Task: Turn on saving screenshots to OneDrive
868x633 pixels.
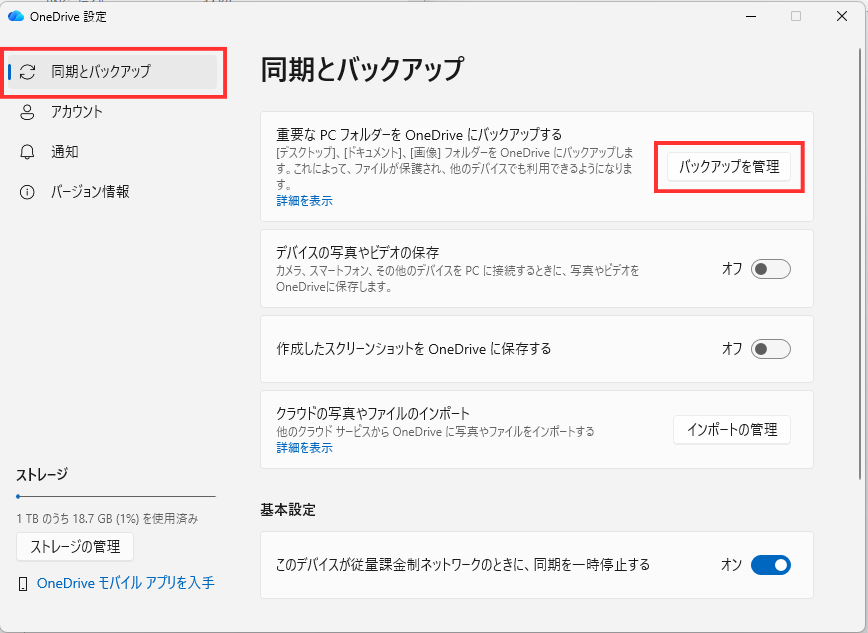Action: point(770,350)
